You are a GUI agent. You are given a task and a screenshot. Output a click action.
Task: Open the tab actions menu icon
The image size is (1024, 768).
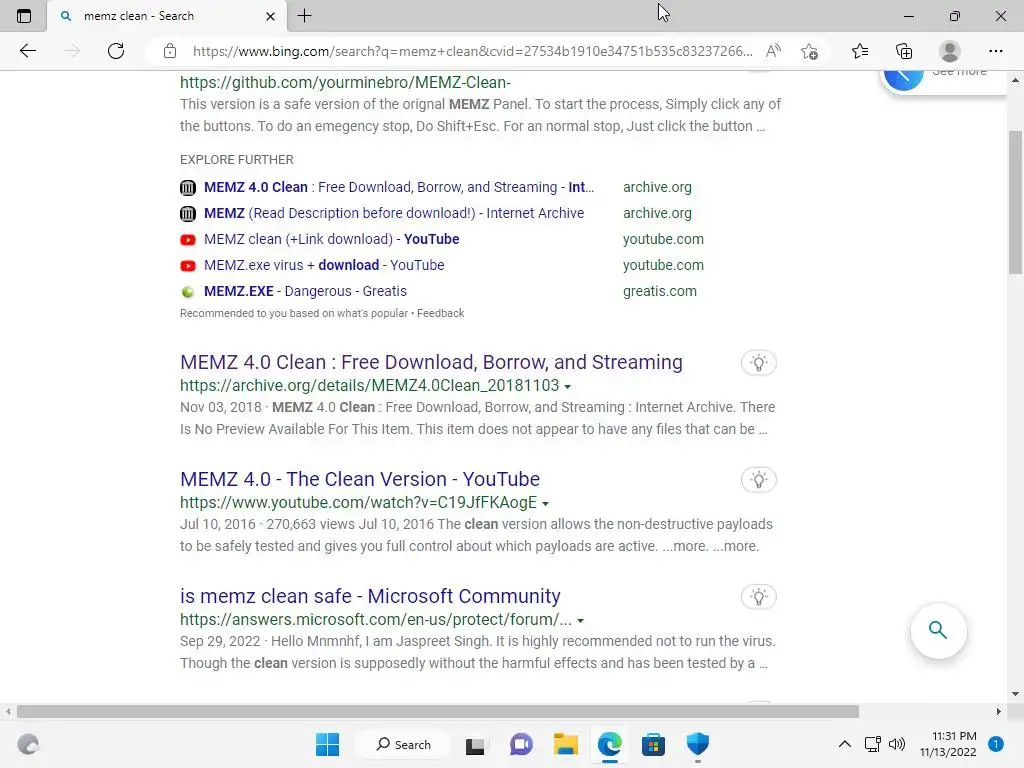pyautogui.click(x=24, y=16)
